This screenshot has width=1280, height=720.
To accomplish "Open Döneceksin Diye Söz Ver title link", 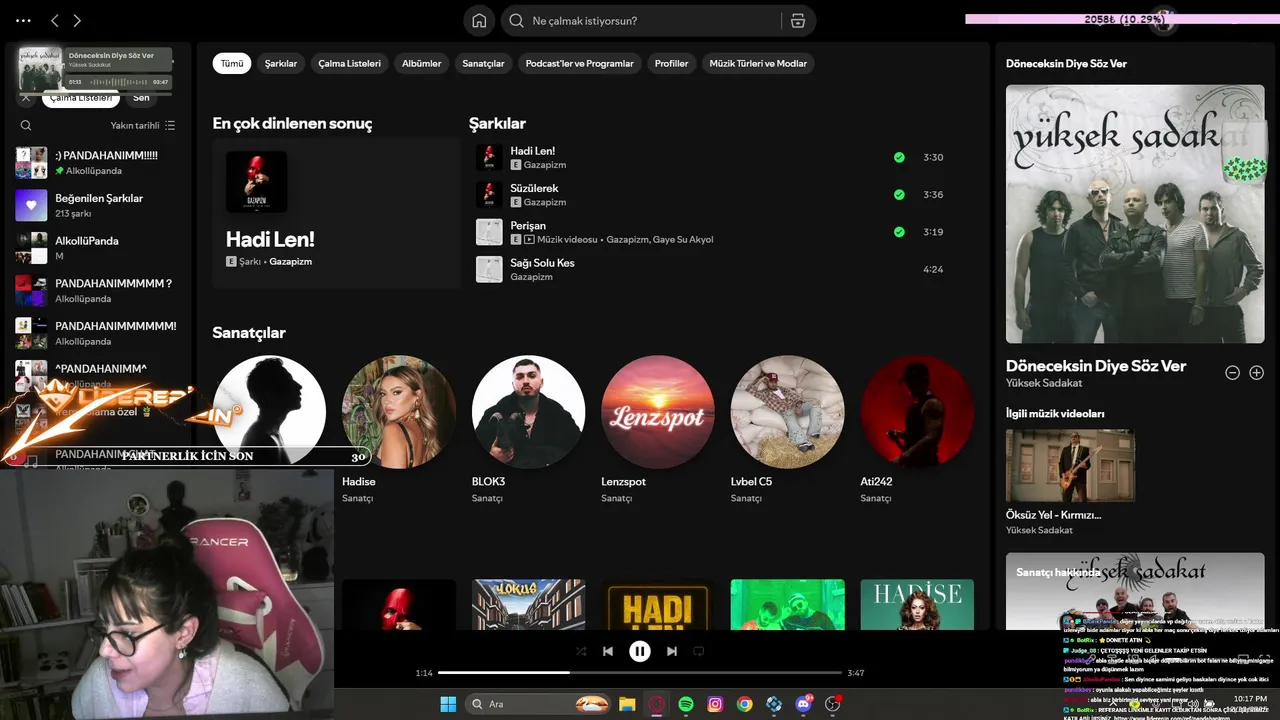I will click(x=1096, y=366).
